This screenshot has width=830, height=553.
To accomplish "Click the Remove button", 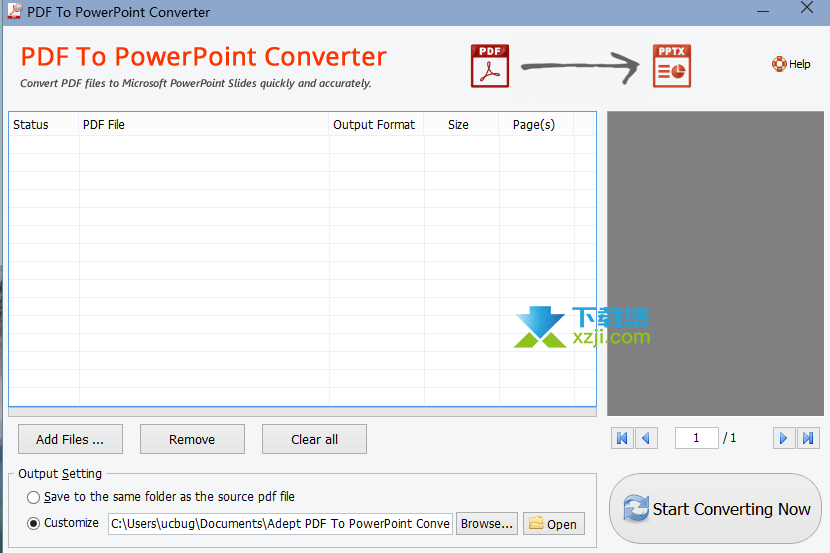I will 192,439.
